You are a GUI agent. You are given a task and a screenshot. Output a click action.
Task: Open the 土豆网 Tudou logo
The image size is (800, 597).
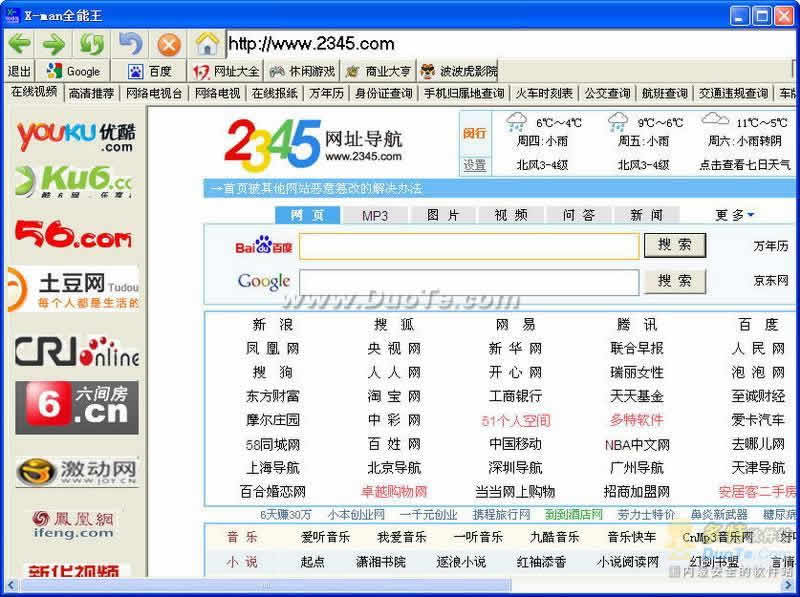(73, 288)
